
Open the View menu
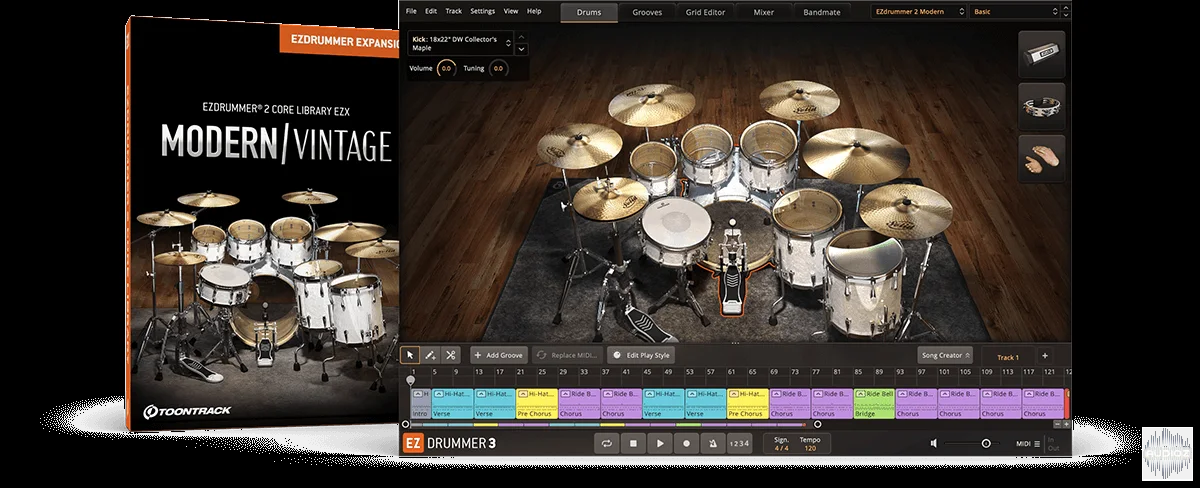click(511, 11)
